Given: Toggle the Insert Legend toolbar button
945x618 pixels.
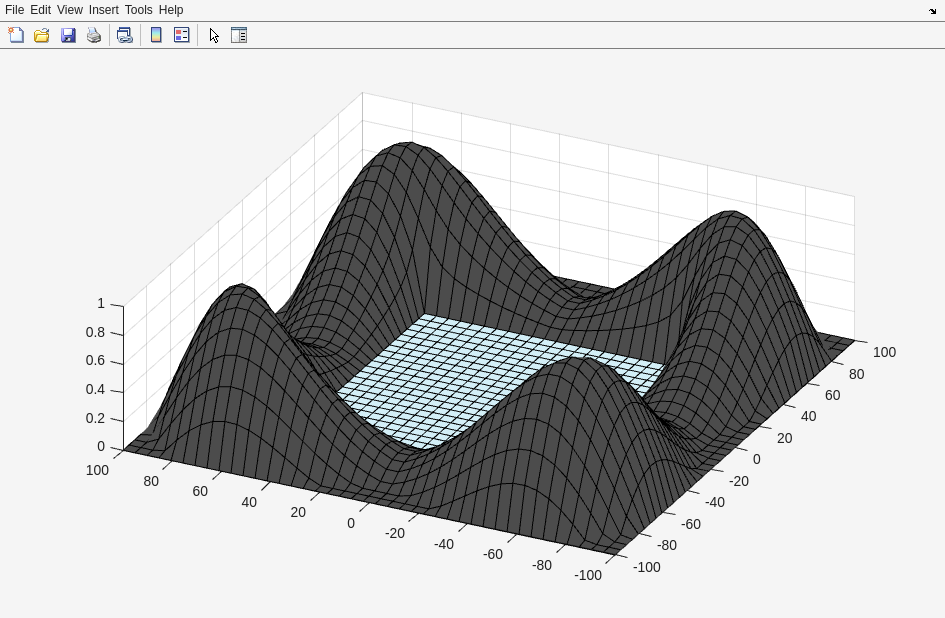Looking at the screenshot, I should (182, 35).
